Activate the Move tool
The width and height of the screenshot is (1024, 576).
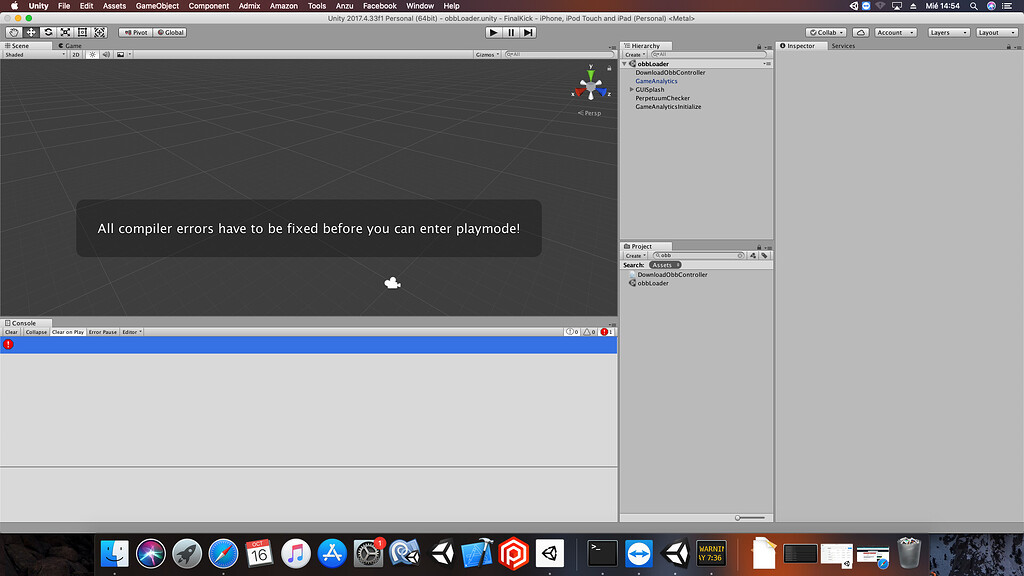[31, 32]
